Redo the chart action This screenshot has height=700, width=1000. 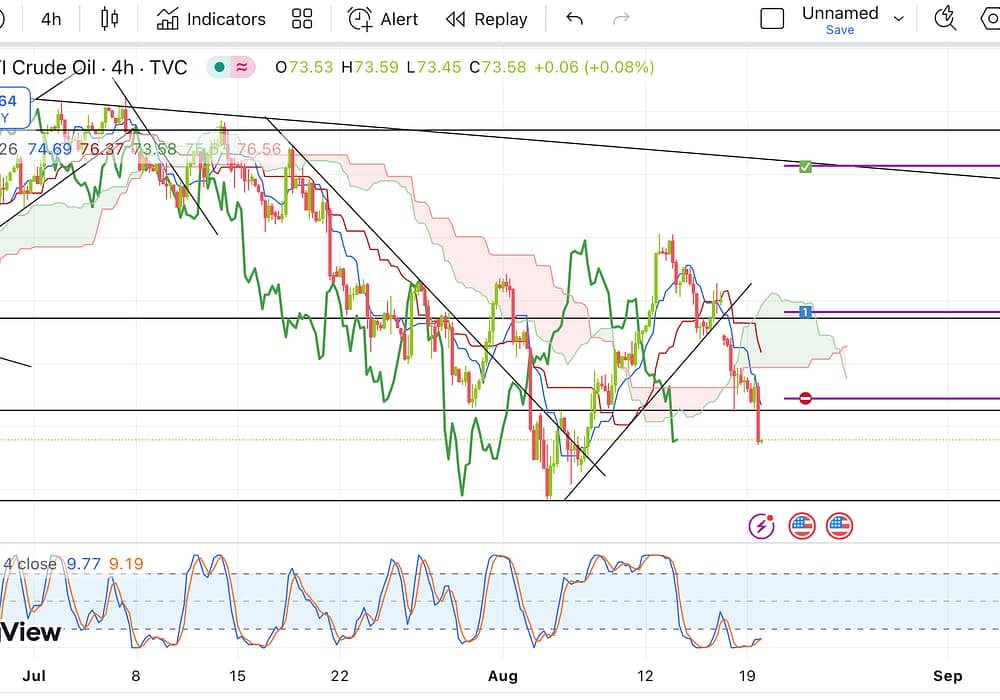621,19
